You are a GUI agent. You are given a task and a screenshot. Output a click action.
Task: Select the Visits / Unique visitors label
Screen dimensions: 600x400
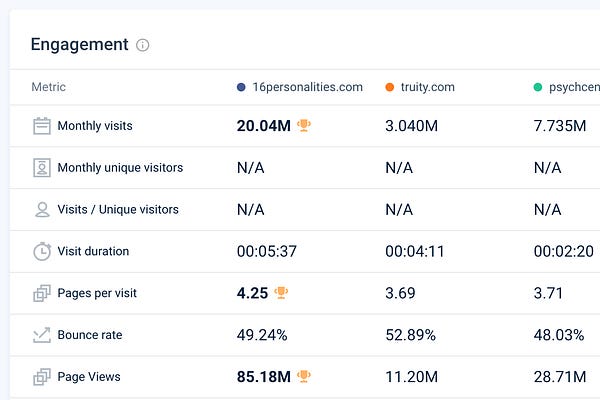pos(118,210)
